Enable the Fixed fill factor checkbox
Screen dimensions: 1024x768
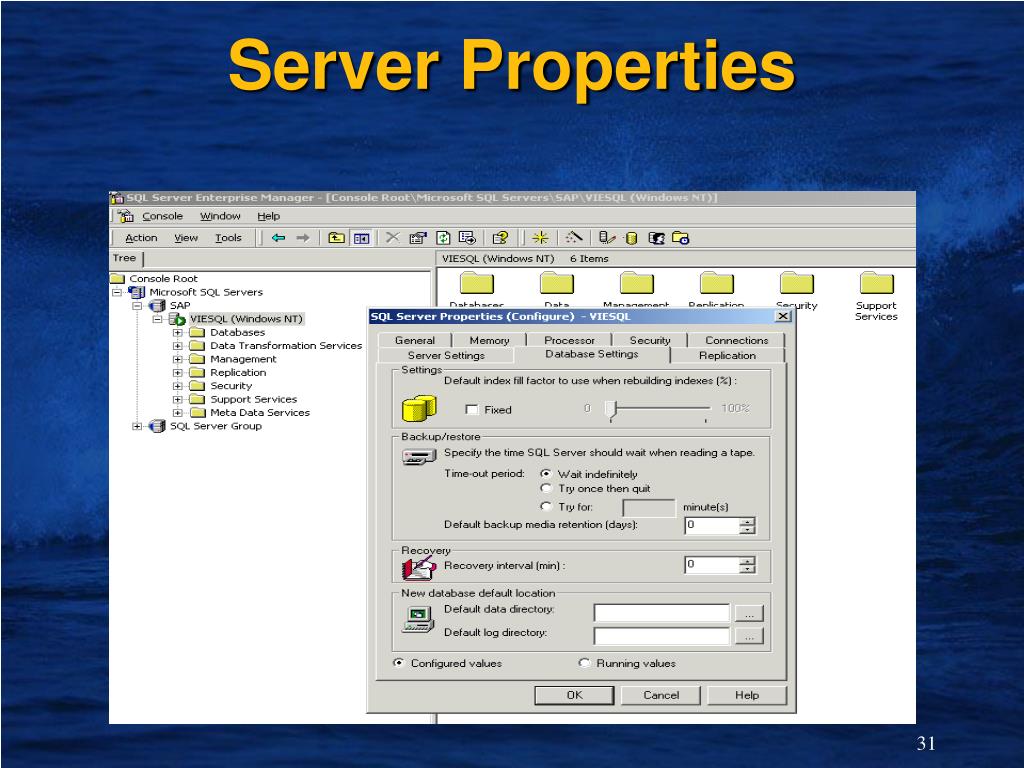click(472, 409)
